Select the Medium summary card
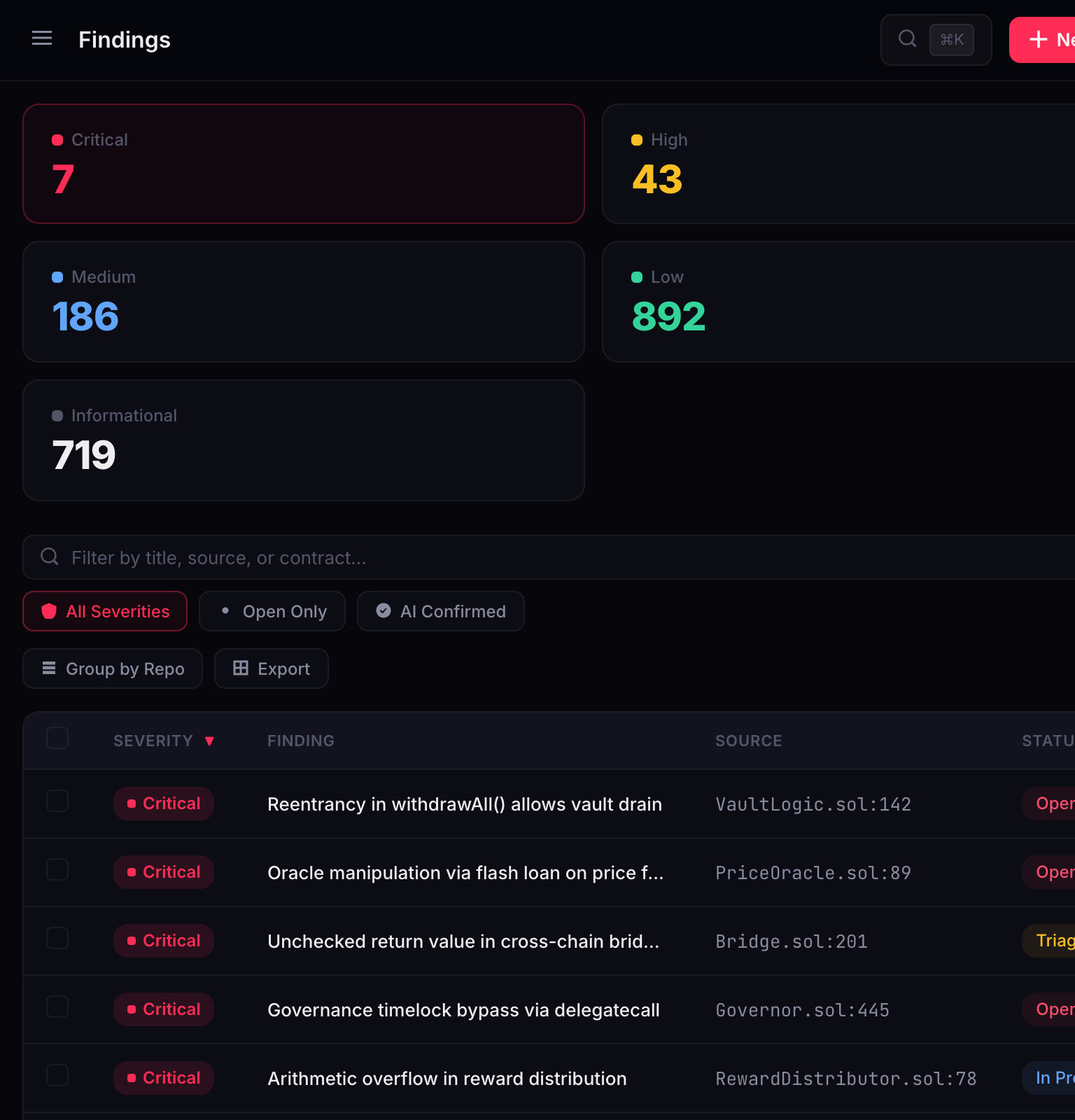The height and width of the screenshot is (1120, 1075). point(304,302)
